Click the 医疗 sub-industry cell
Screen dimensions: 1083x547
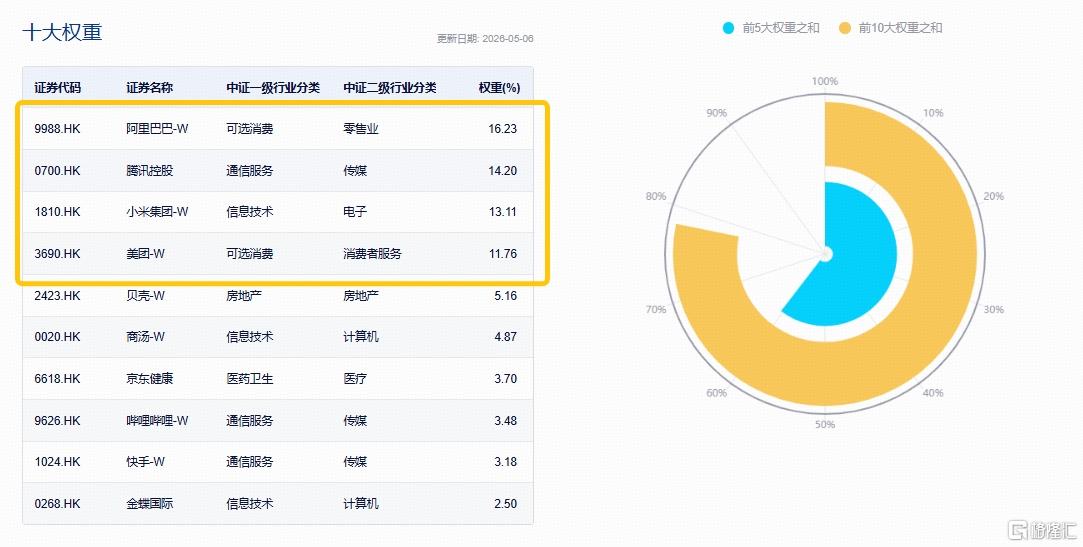pos(355,378)
